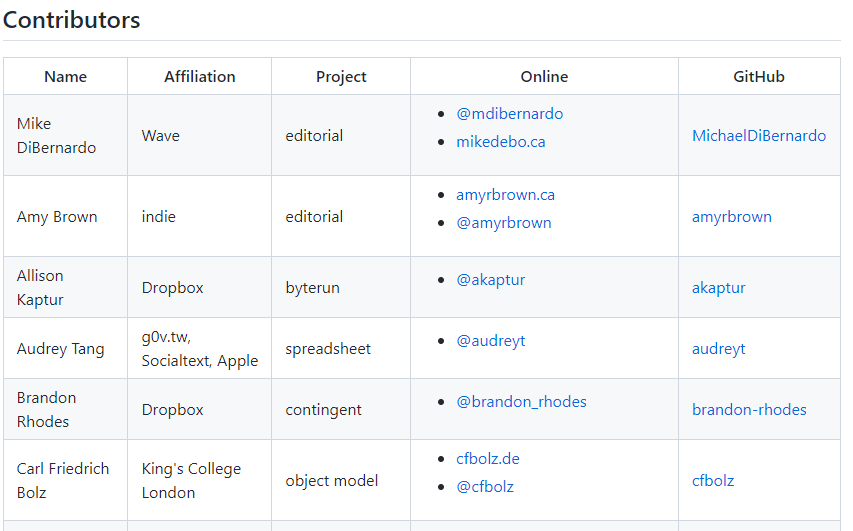Open cfbolz GitHub profile link
The height and width of the screenshot is (531, 853).
coord(713,480)
